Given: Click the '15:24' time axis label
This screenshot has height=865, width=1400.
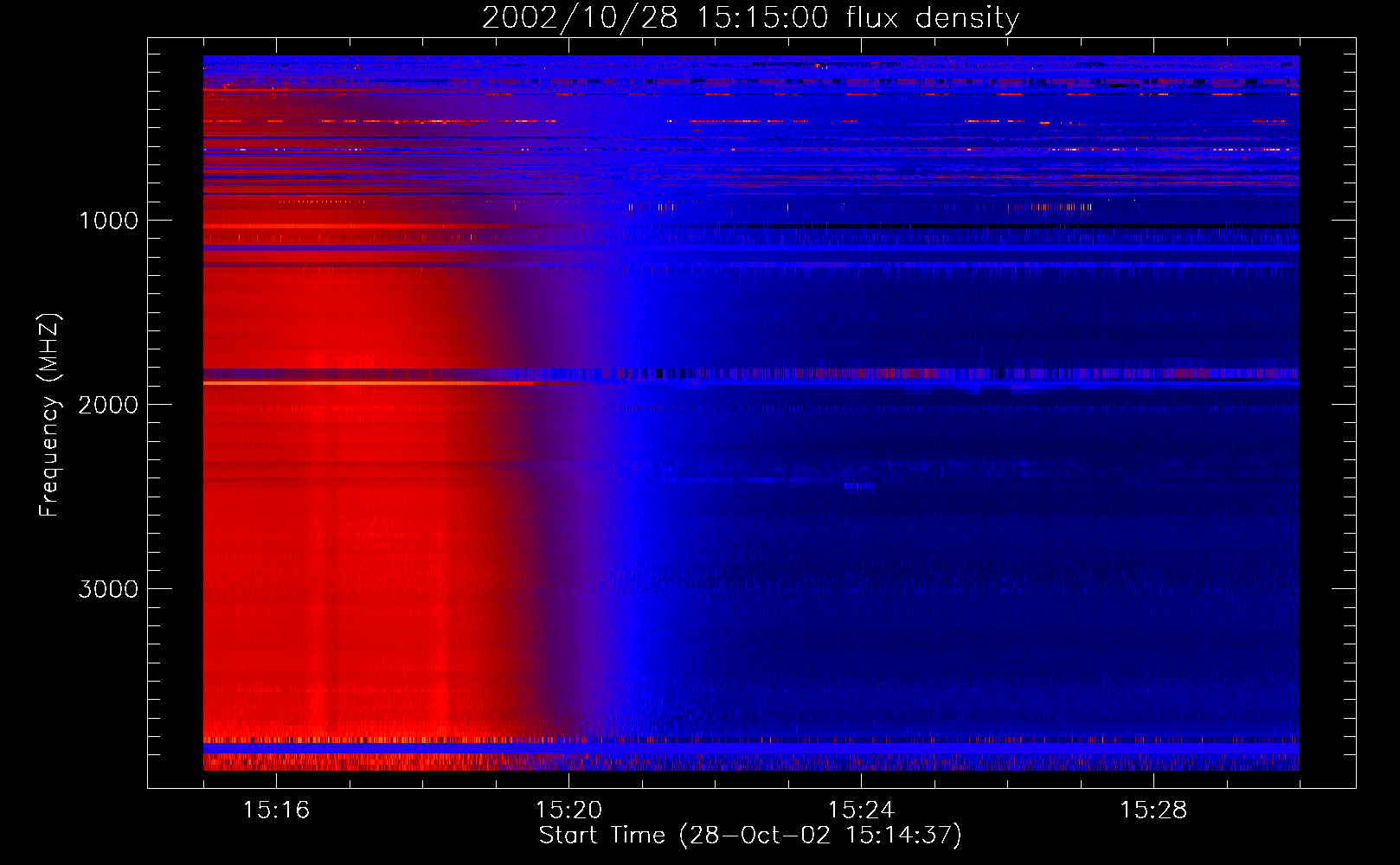Looking at the screenshot, I should click(861, 810).
